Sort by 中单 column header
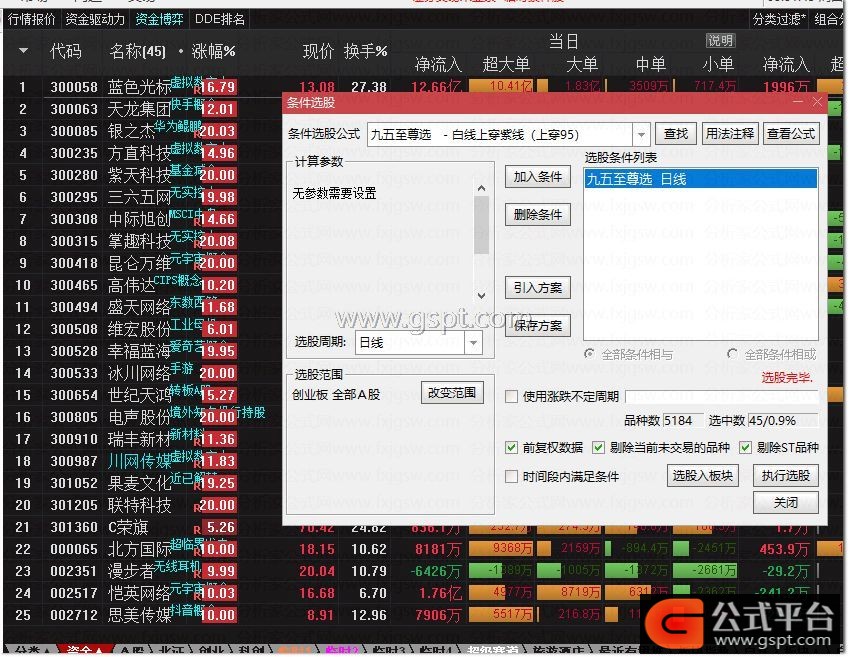 (650, 65)
